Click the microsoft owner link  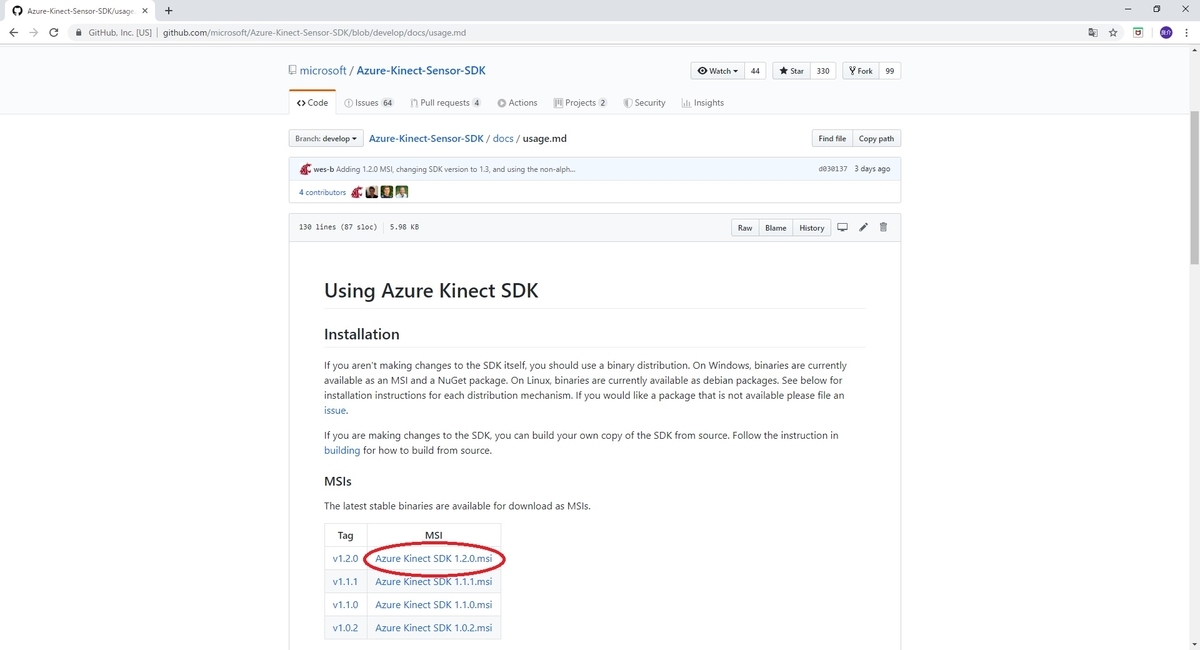click(323, 71)
